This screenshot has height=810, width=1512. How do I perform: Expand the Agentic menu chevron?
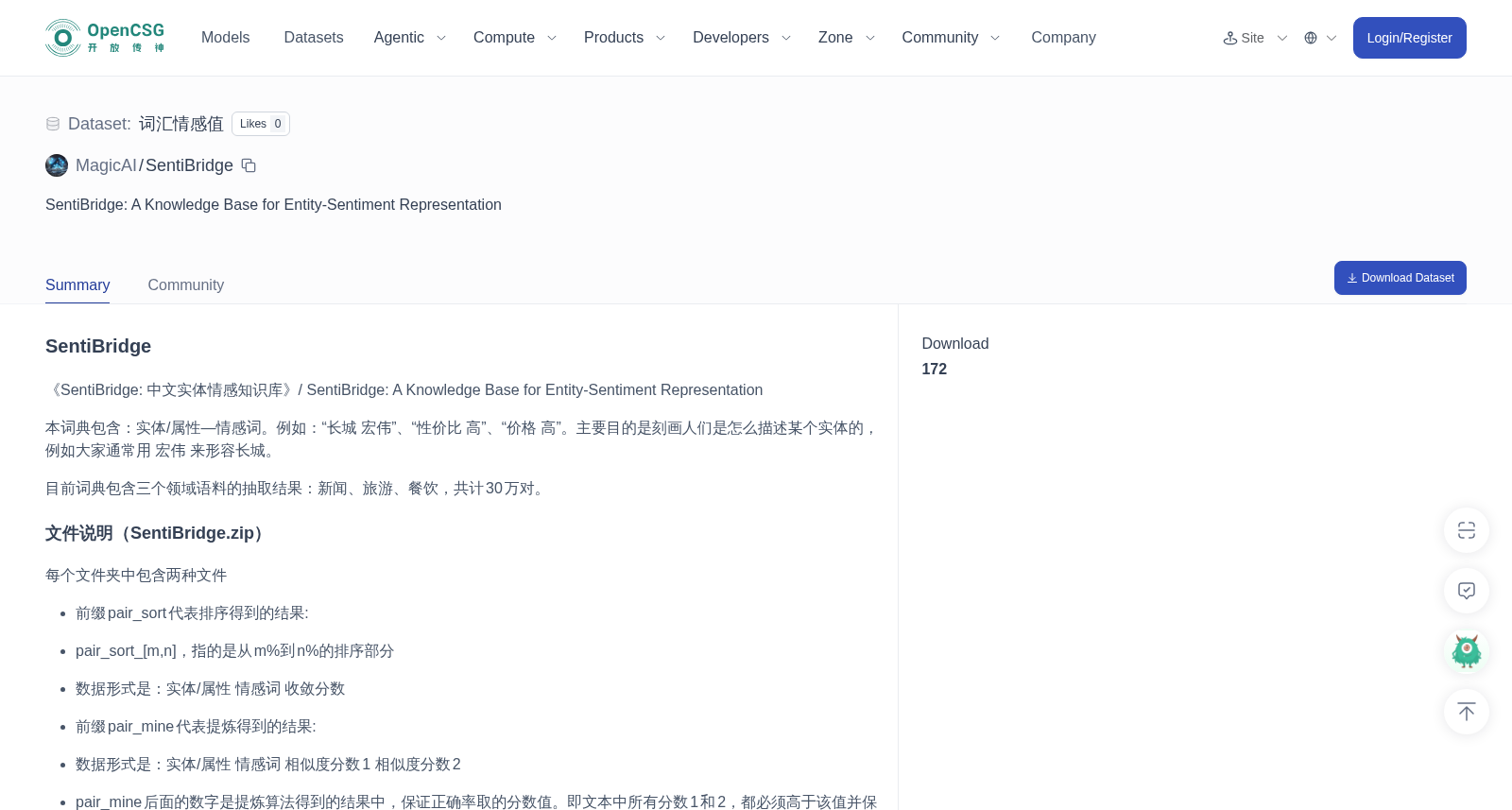point(440,38)
